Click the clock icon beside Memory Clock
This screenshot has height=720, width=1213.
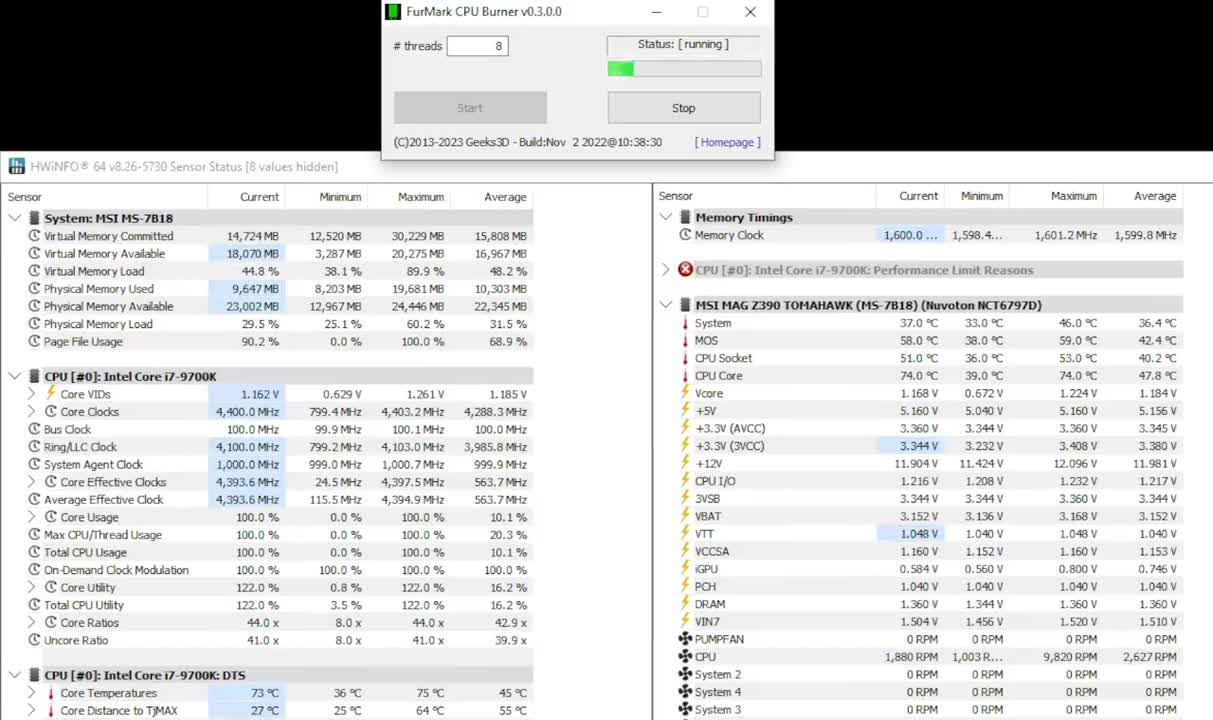(x=685, y=235)
